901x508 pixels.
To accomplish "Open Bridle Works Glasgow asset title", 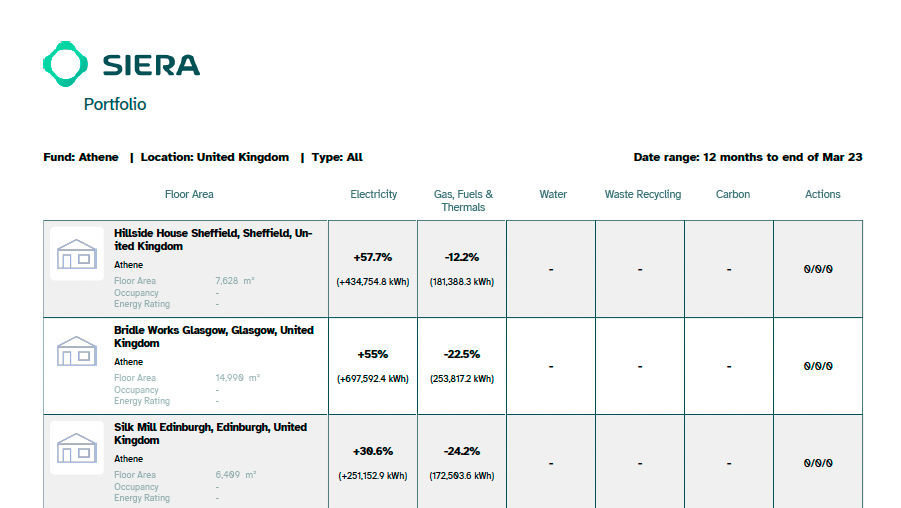I will (213, 336).
